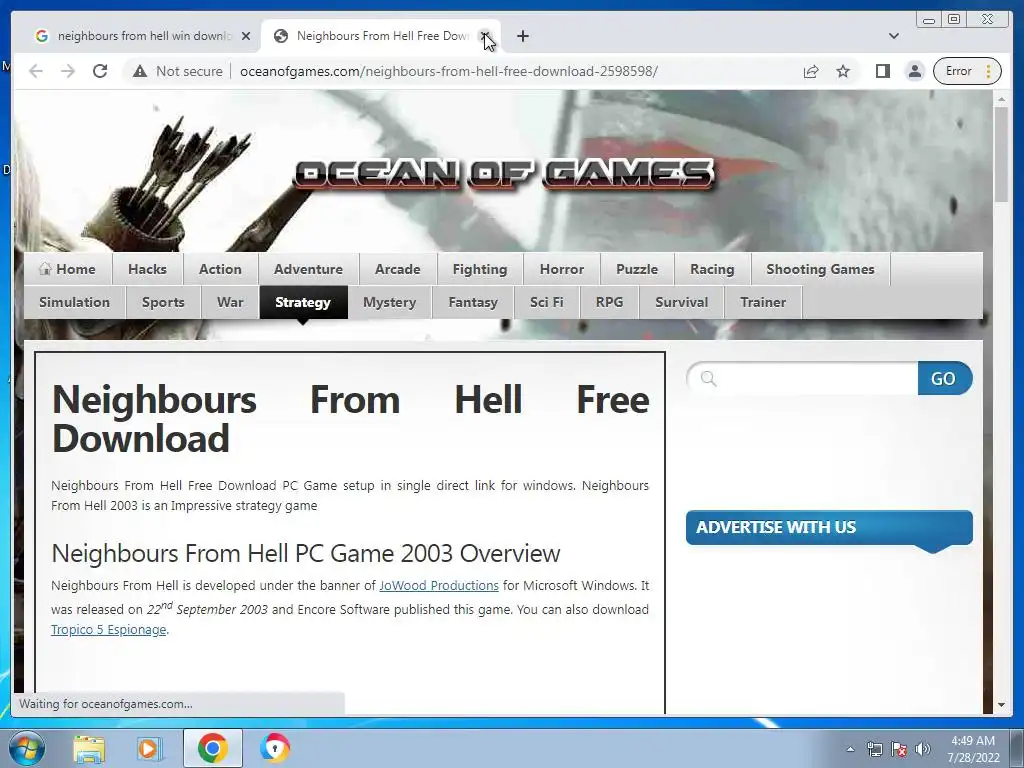The image size is (1024, 768).
Task: Go to the Home menu item
Action: pos(67,269)
